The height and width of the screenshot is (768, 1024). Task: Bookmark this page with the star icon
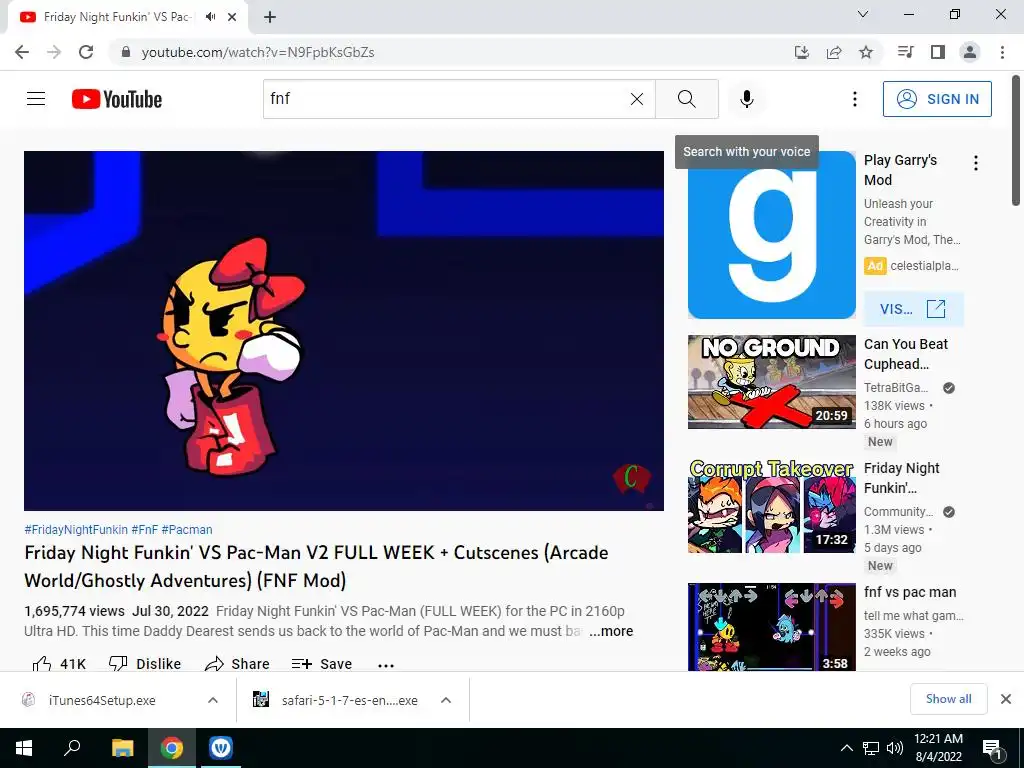pos(866,52)
